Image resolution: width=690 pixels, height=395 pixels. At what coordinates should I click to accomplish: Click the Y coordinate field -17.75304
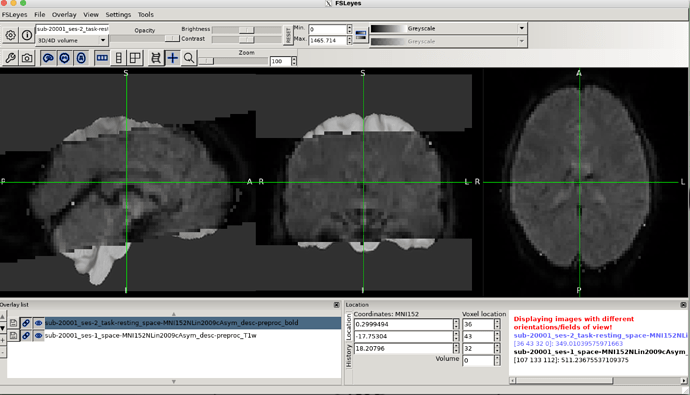tap(404, 336)
